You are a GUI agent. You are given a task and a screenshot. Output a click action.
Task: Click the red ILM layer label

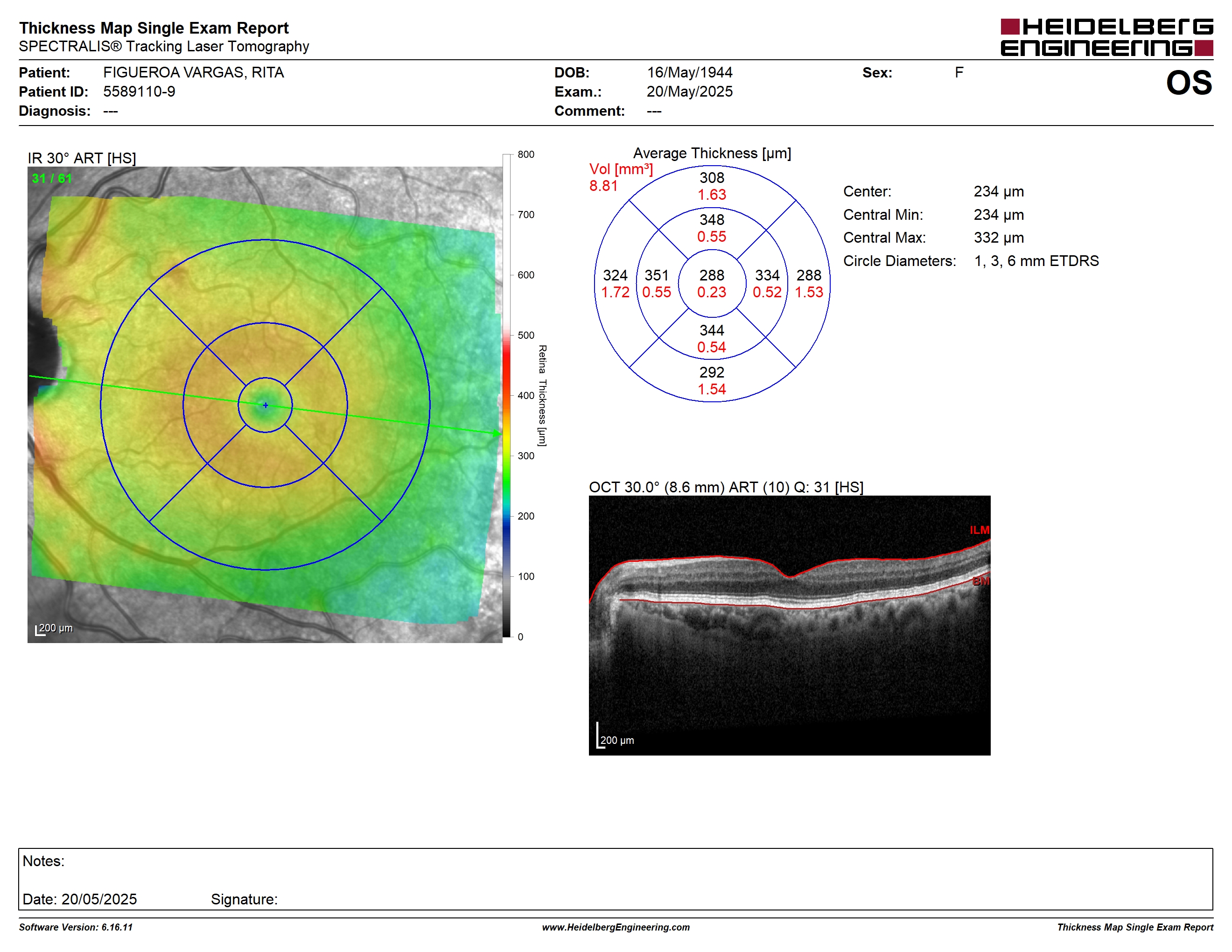[979, 530]
